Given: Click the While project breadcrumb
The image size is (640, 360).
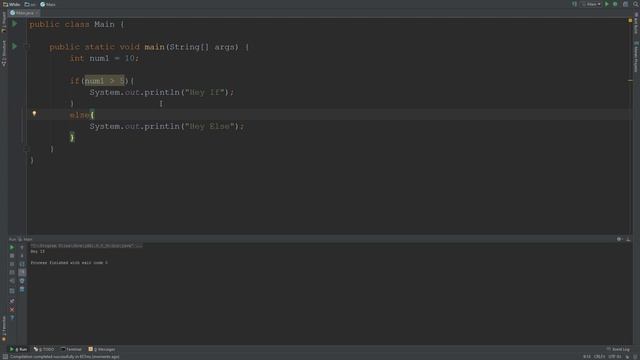Looking at the screenshot, I should (x=11, y=4).
